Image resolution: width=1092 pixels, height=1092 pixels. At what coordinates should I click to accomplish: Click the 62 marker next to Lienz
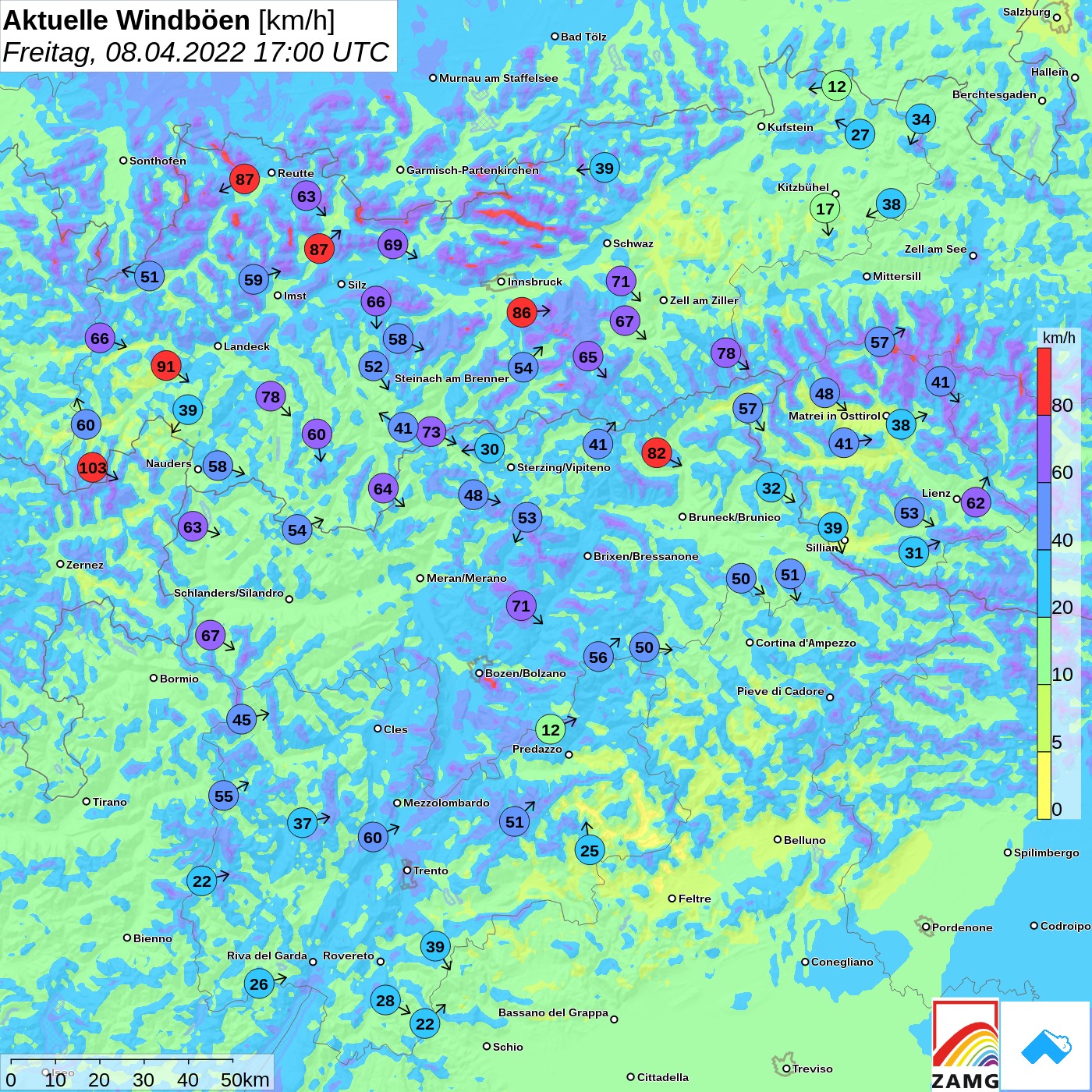tap(976, 502)
